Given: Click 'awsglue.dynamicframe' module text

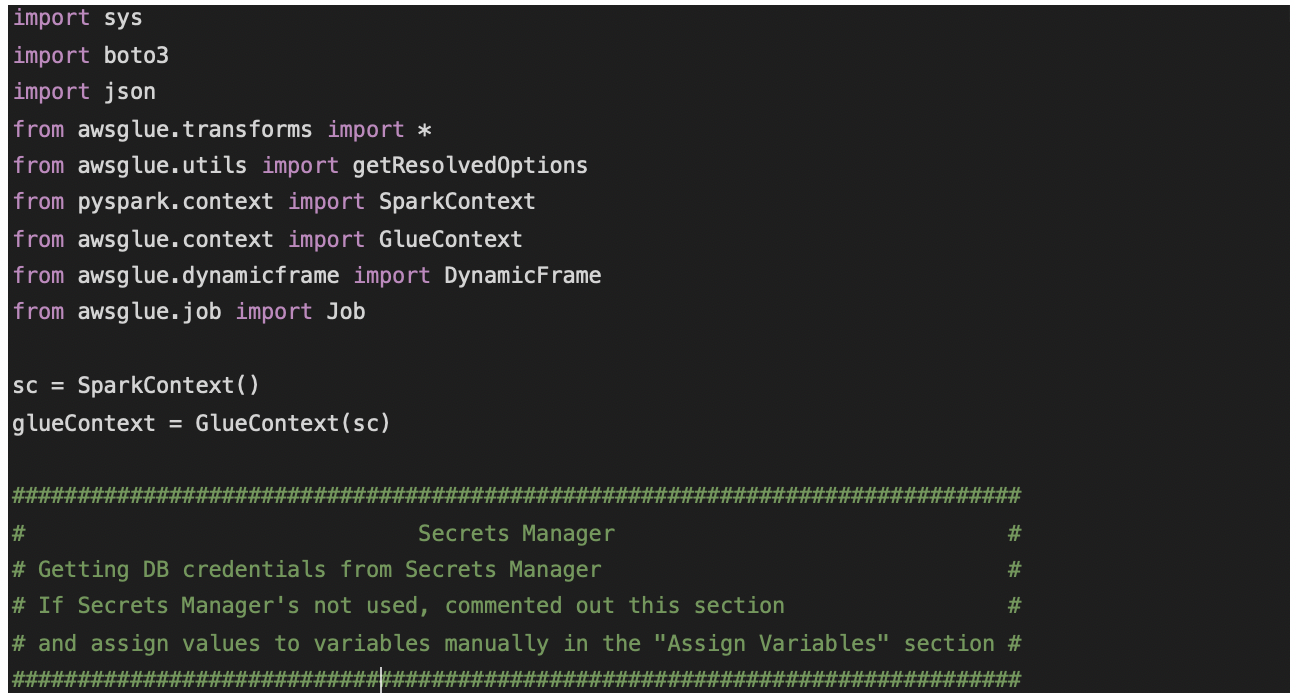Looking at the screenshot, I should coord(208,275).
